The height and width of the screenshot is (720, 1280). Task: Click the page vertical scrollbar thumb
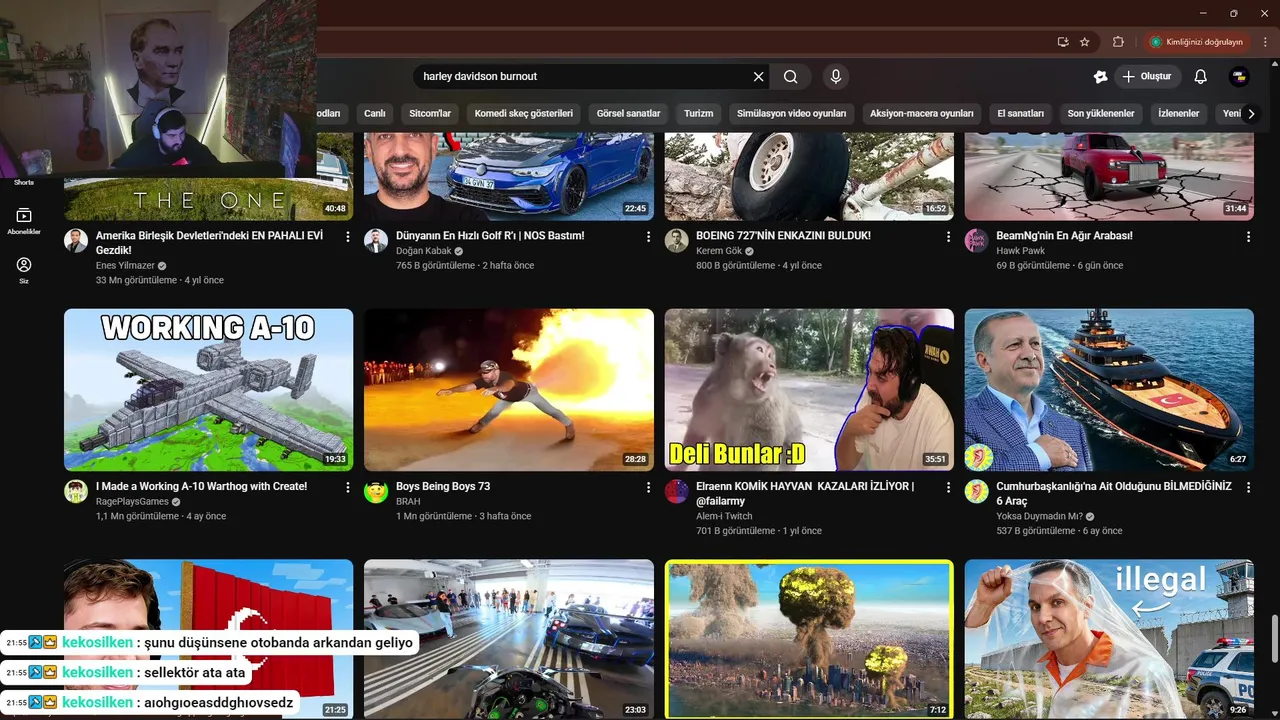coord(1273,638)
